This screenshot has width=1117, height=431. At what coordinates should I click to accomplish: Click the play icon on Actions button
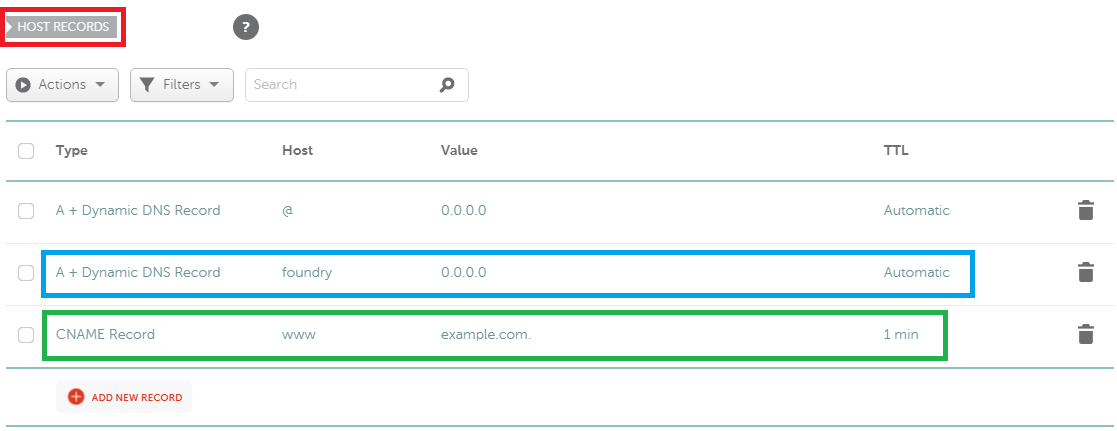click(x=23, y=85)
